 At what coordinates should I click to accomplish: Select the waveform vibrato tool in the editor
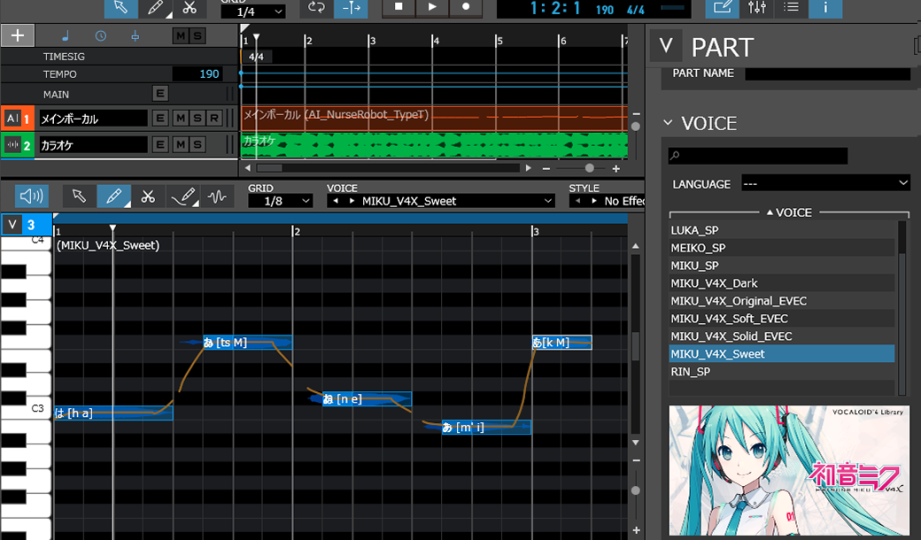click(218, 196)
